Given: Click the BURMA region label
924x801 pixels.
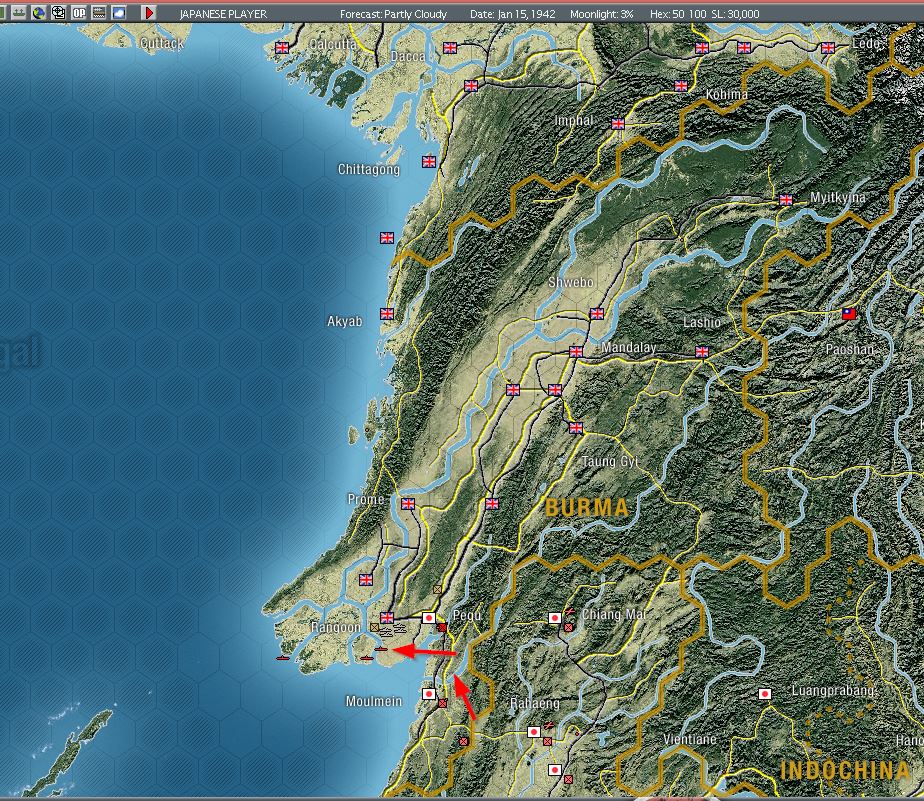Looking at the screenshot, I should [x=587, y=507].
